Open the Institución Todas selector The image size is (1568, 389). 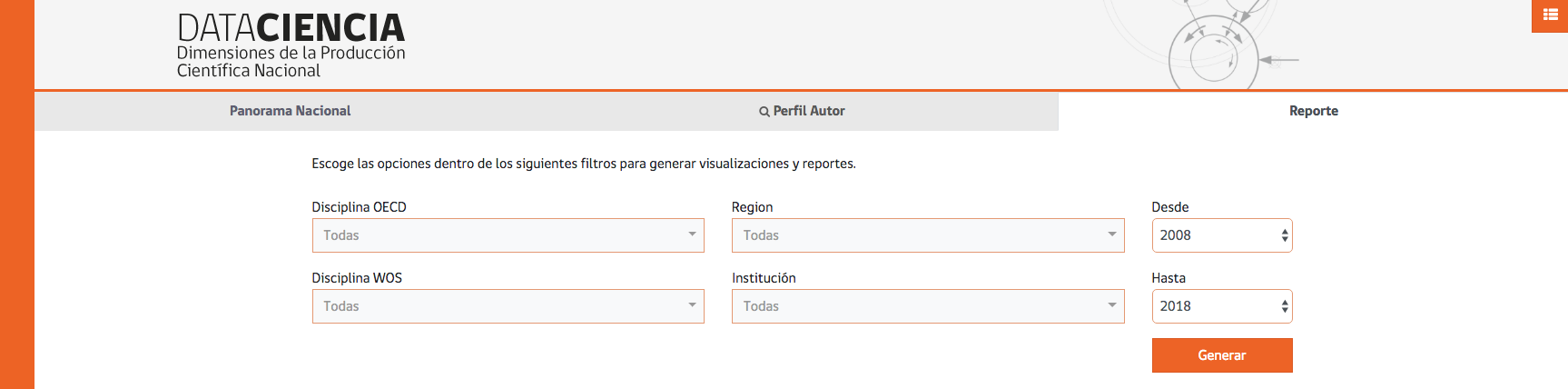(x=908, y=306)
